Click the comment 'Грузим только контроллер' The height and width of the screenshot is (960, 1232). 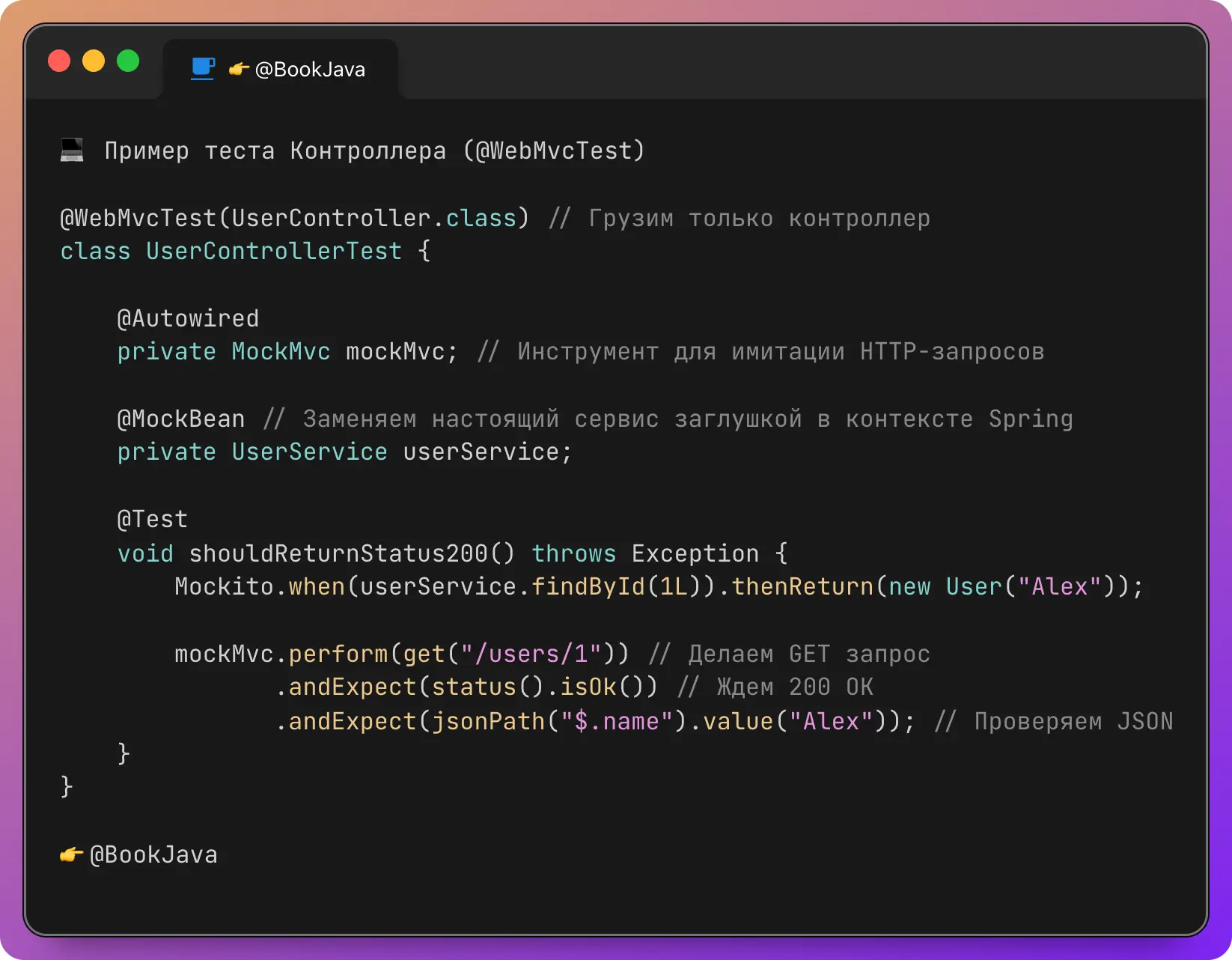click(759, 218)
